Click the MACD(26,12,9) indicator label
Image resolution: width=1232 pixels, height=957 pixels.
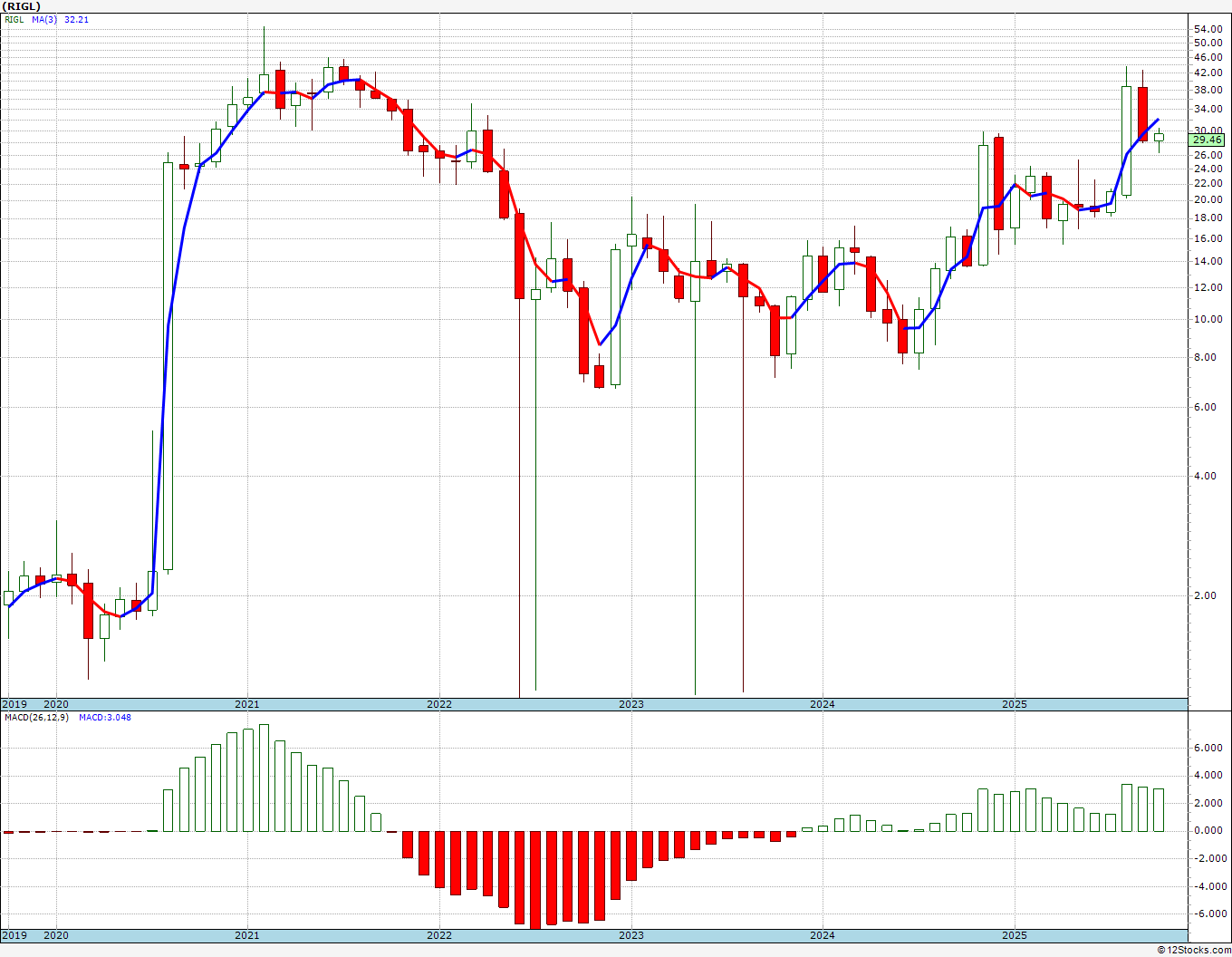(x=36, y=718)
